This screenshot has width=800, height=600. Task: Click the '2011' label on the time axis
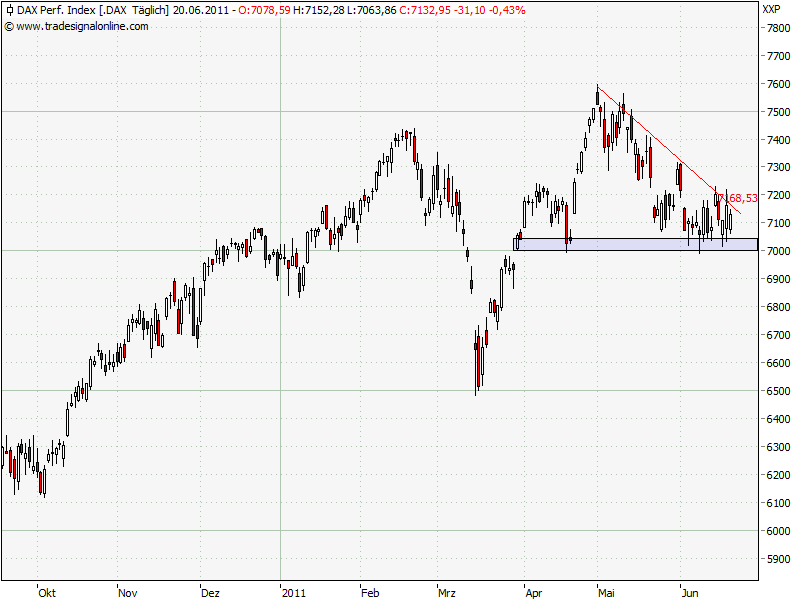(294, 593)
